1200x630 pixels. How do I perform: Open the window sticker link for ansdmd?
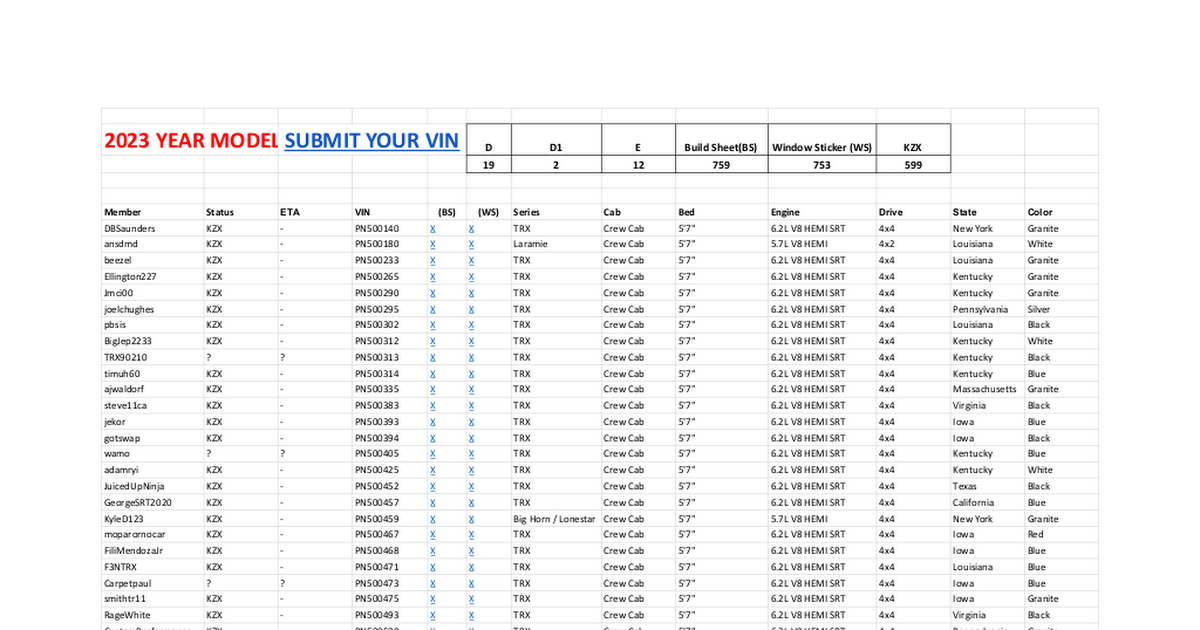(x=471, y=245)
